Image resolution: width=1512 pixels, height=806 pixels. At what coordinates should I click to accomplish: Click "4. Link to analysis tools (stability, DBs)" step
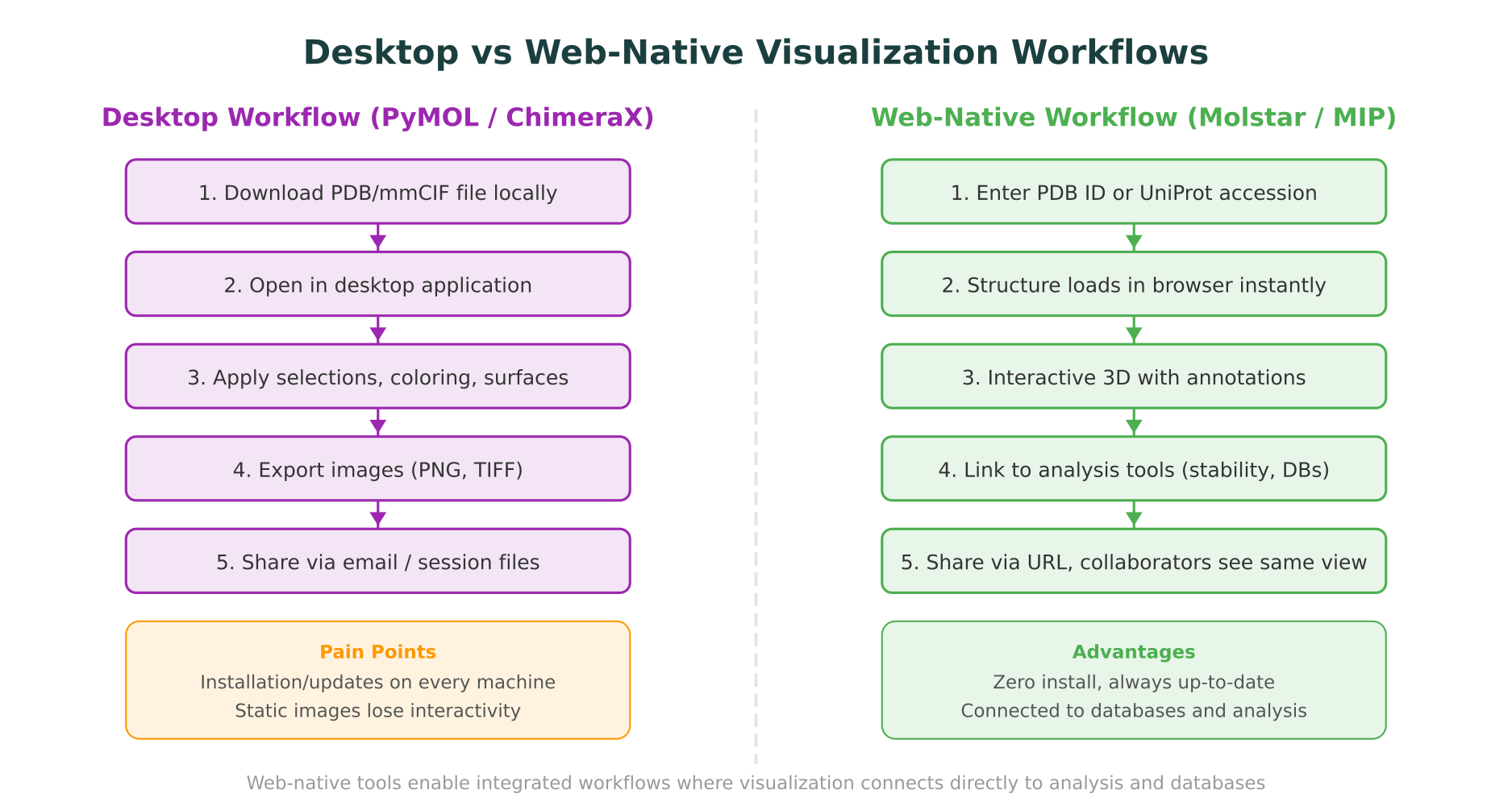[1134, 469]
